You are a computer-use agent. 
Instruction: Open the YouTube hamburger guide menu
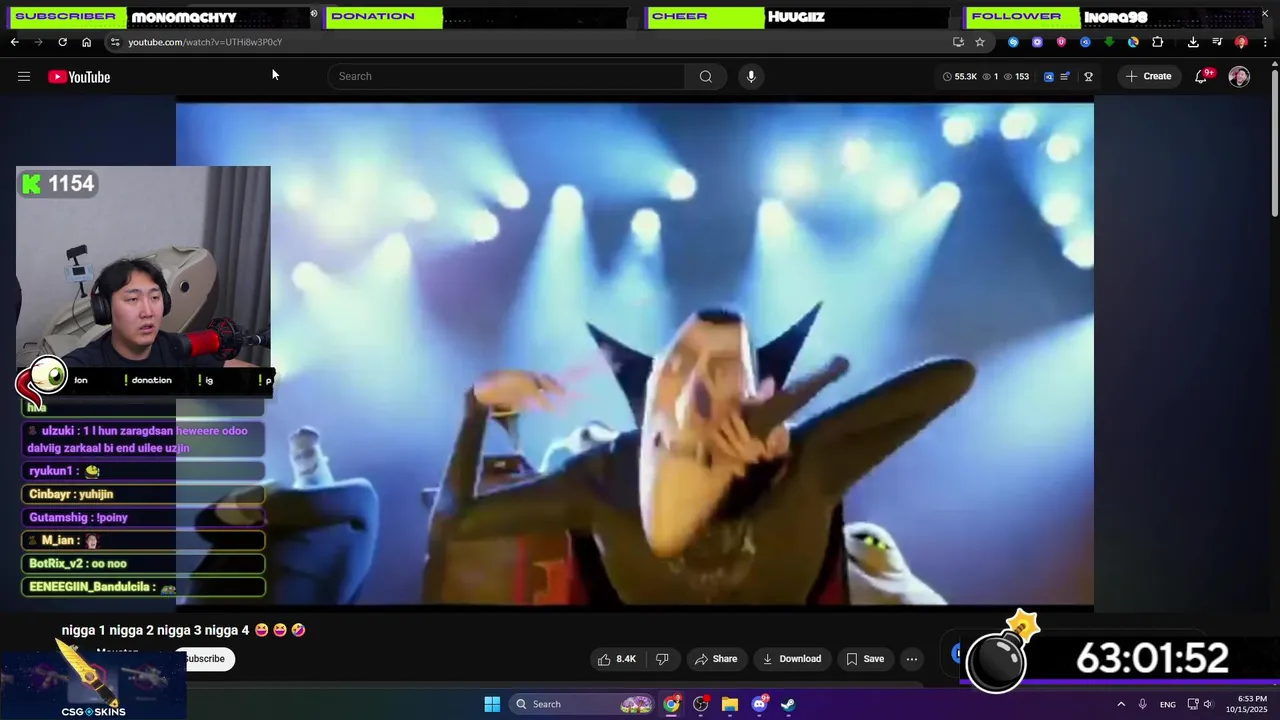pos(24,76)
